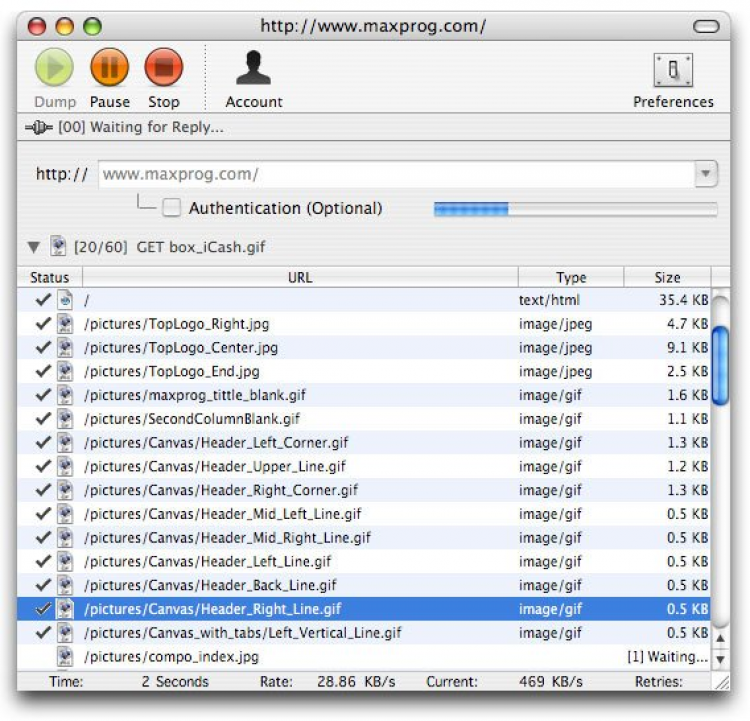Select the /pictures/maxprog_tittle_blank.gif row
This screenshot has width=750, height=721.
tap(364, 395)
